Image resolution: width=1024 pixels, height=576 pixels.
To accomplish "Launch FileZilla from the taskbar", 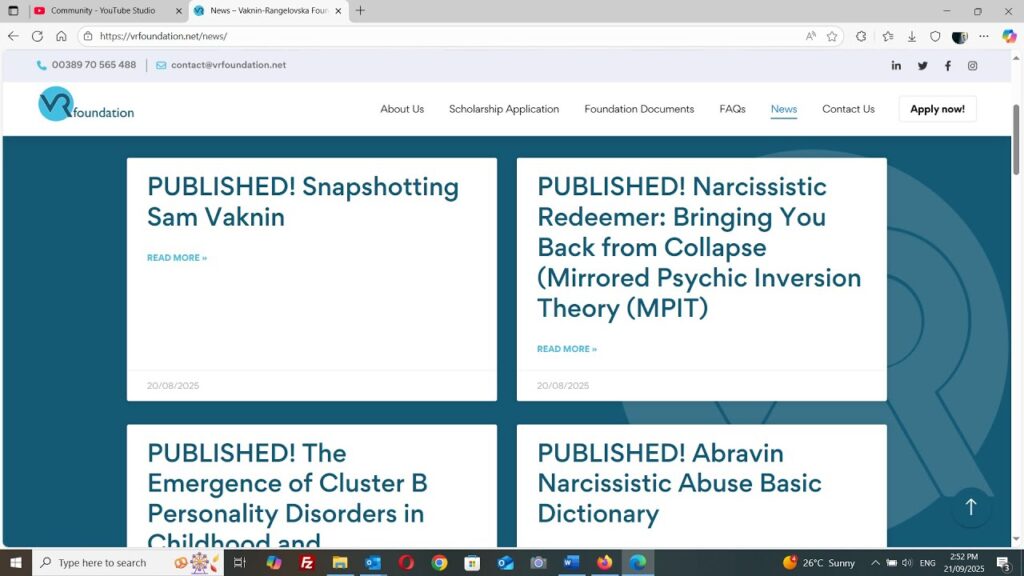I will (307, 563).
